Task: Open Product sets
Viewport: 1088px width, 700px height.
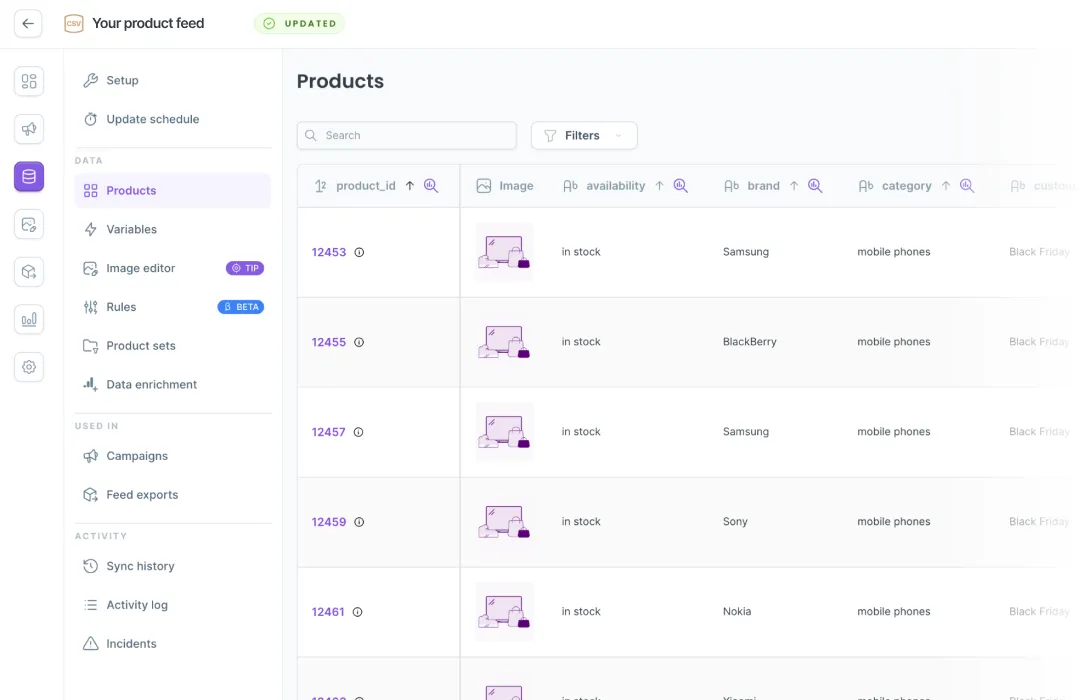Action: point(173,345)
